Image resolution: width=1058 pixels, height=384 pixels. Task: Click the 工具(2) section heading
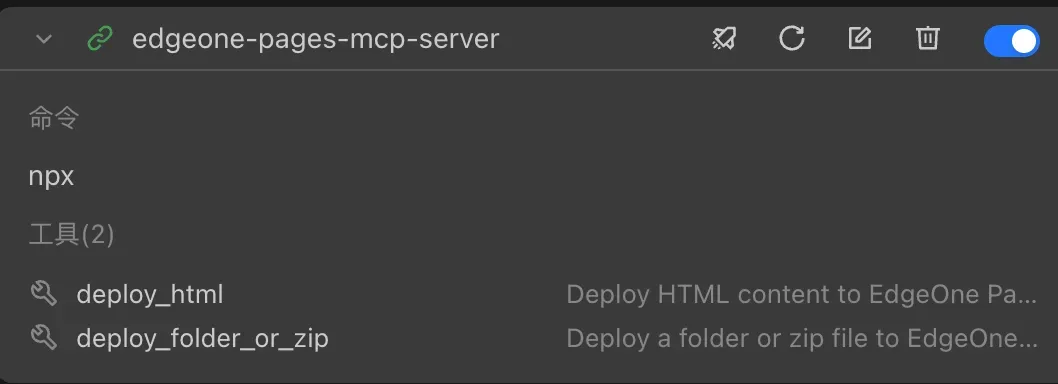[x=72, y=235]
